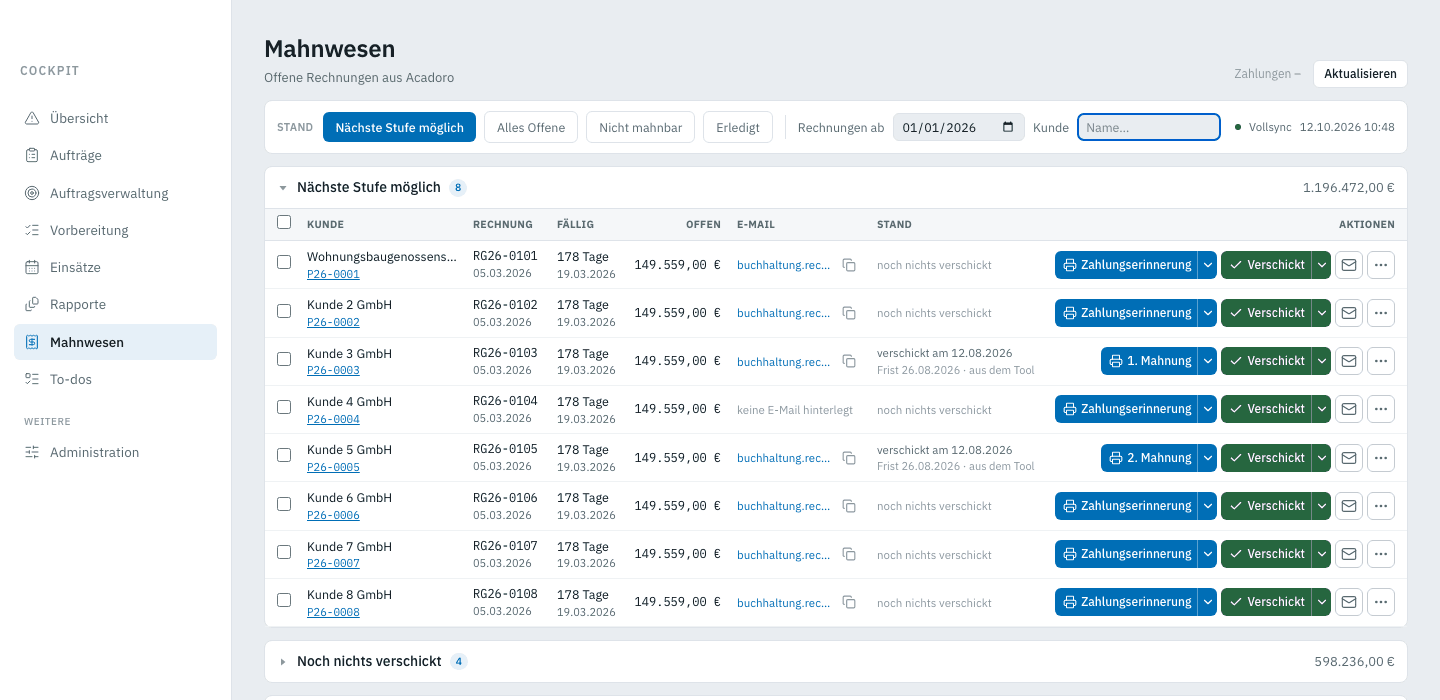
Task: Open Einsätze in the sidebar
Action: pos(115,267)
